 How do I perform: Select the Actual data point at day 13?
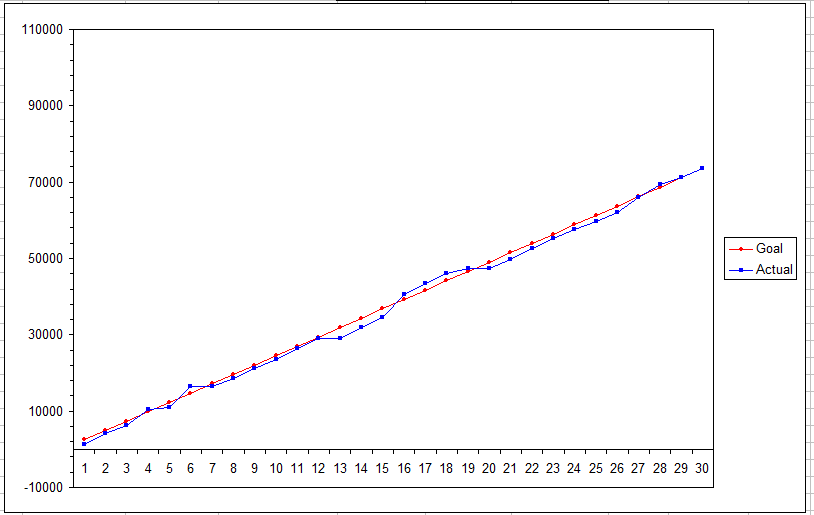tap(340, 338)
